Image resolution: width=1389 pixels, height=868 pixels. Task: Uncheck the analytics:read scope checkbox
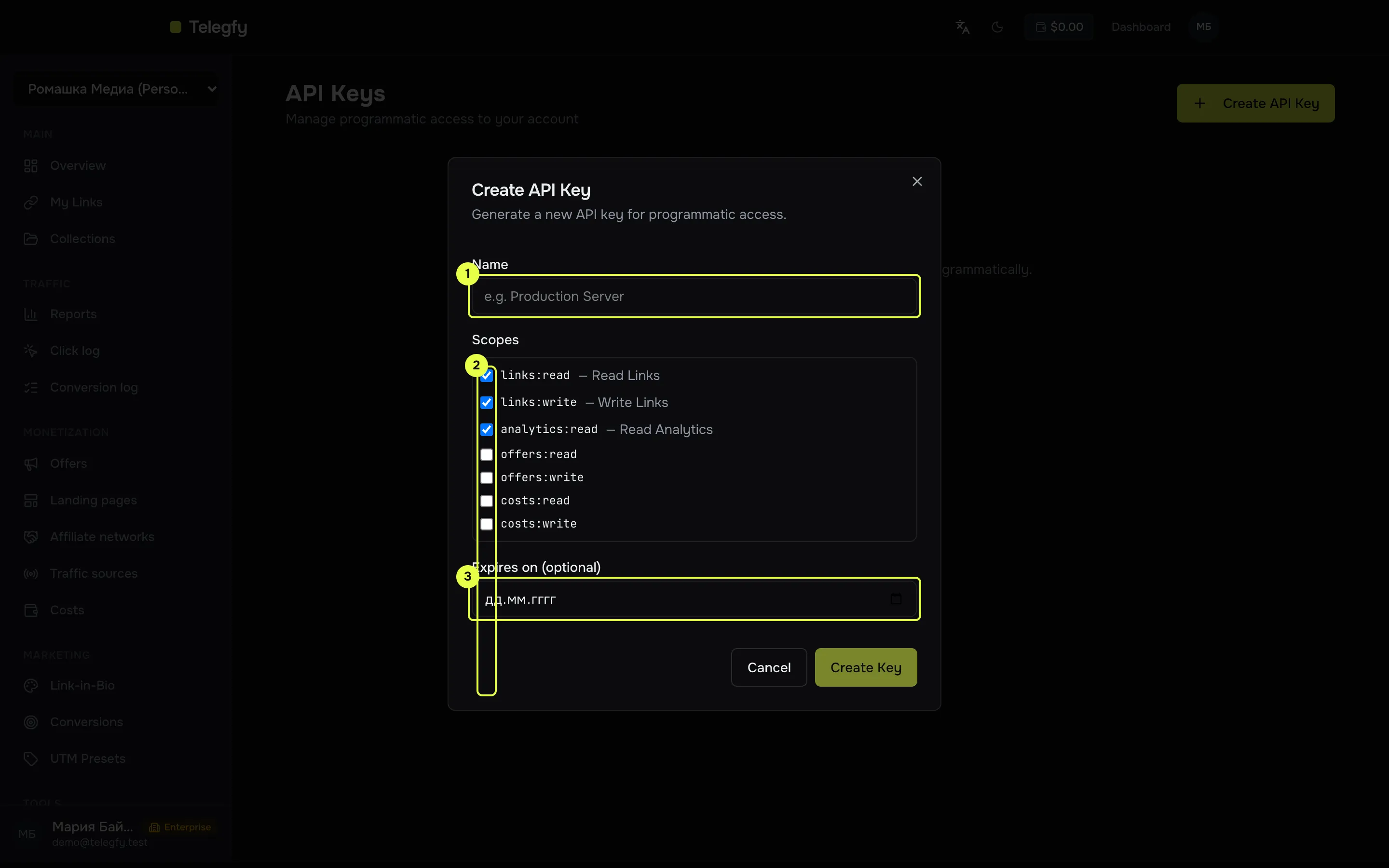487,429
